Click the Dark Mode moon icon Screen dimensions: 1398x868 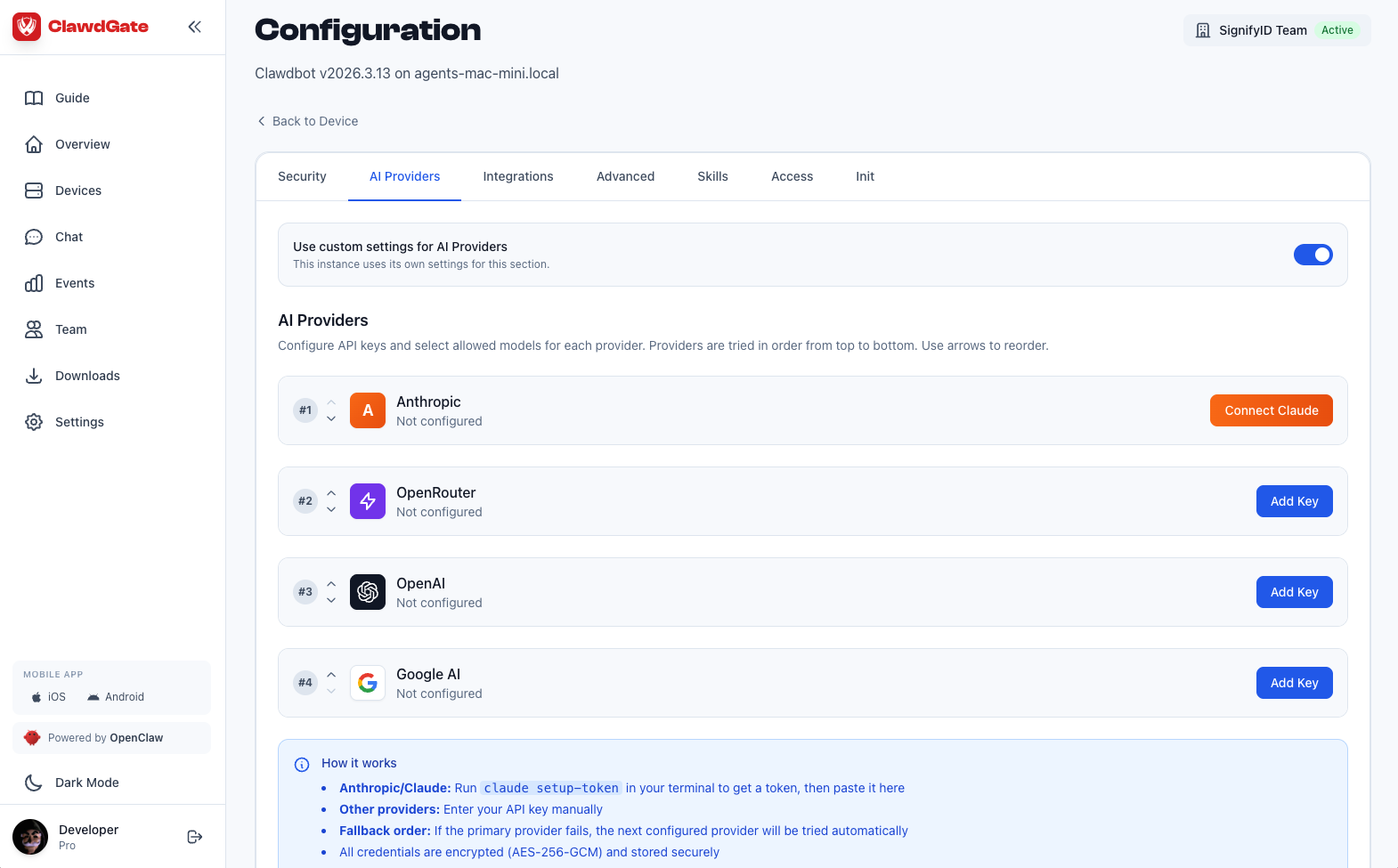pos(34,783)
